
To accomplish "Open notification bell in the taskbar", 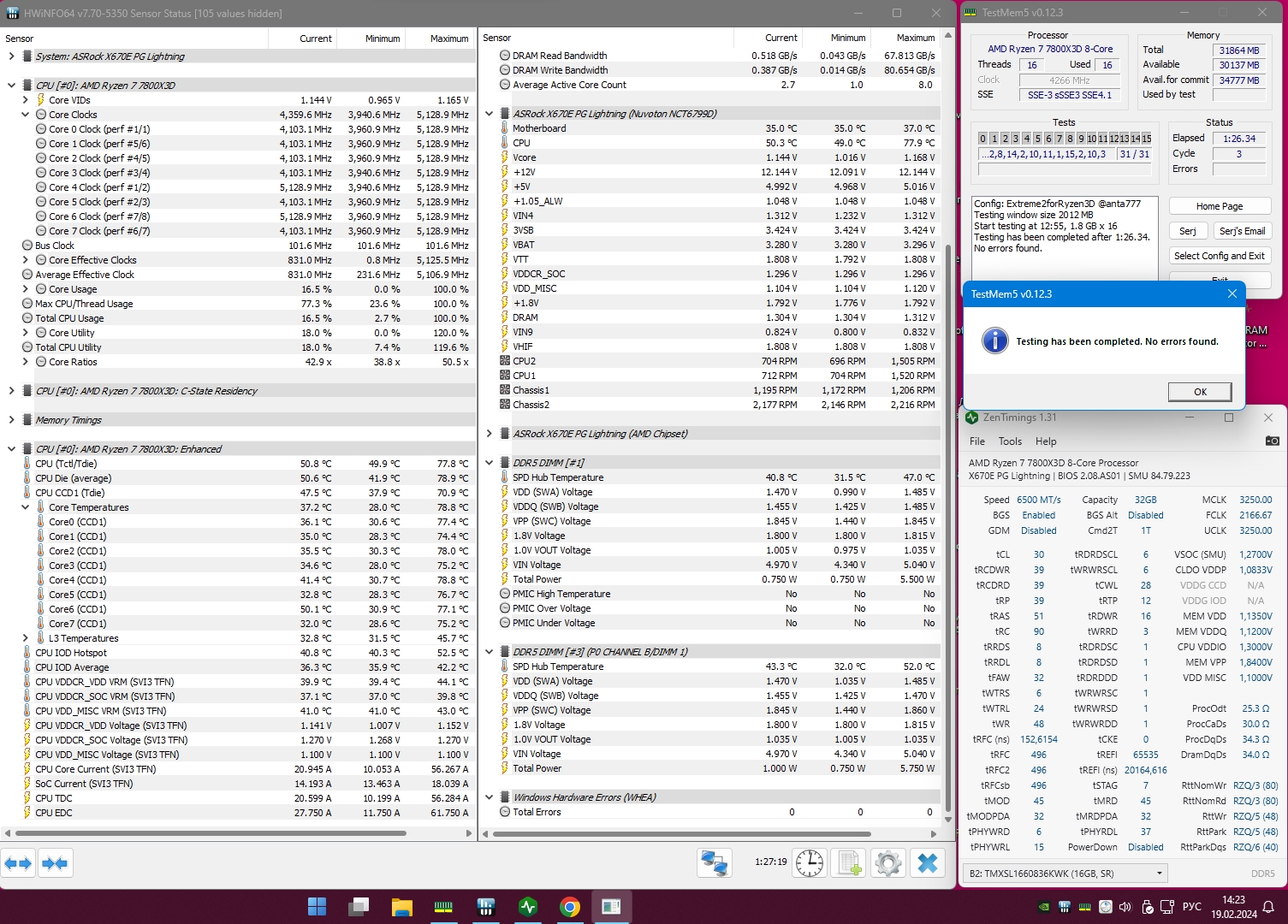I will tap(1270, 907).
